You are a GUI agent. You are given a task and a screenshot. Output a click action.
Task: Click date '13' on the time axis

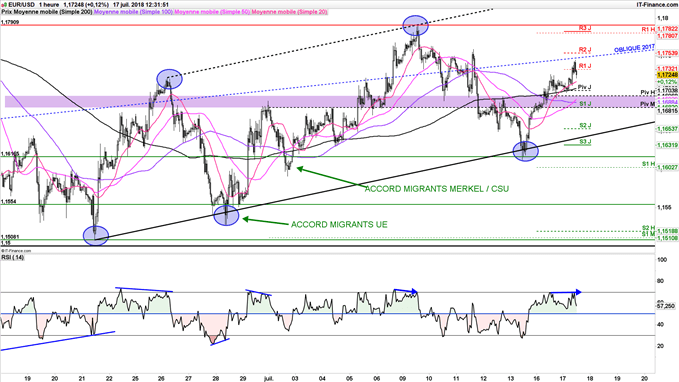coord(510,378)
